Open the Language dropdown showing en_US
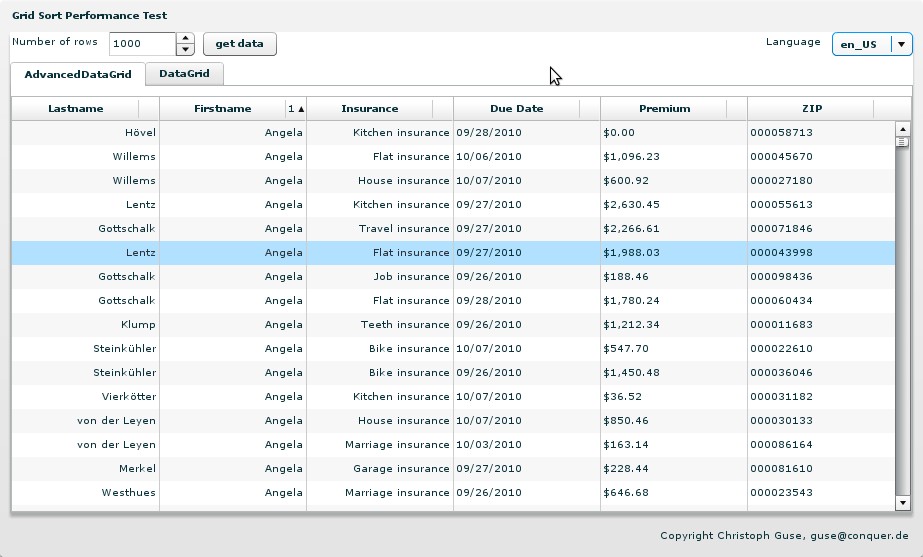Screen dimensions: 923x557 coord(871,44)
